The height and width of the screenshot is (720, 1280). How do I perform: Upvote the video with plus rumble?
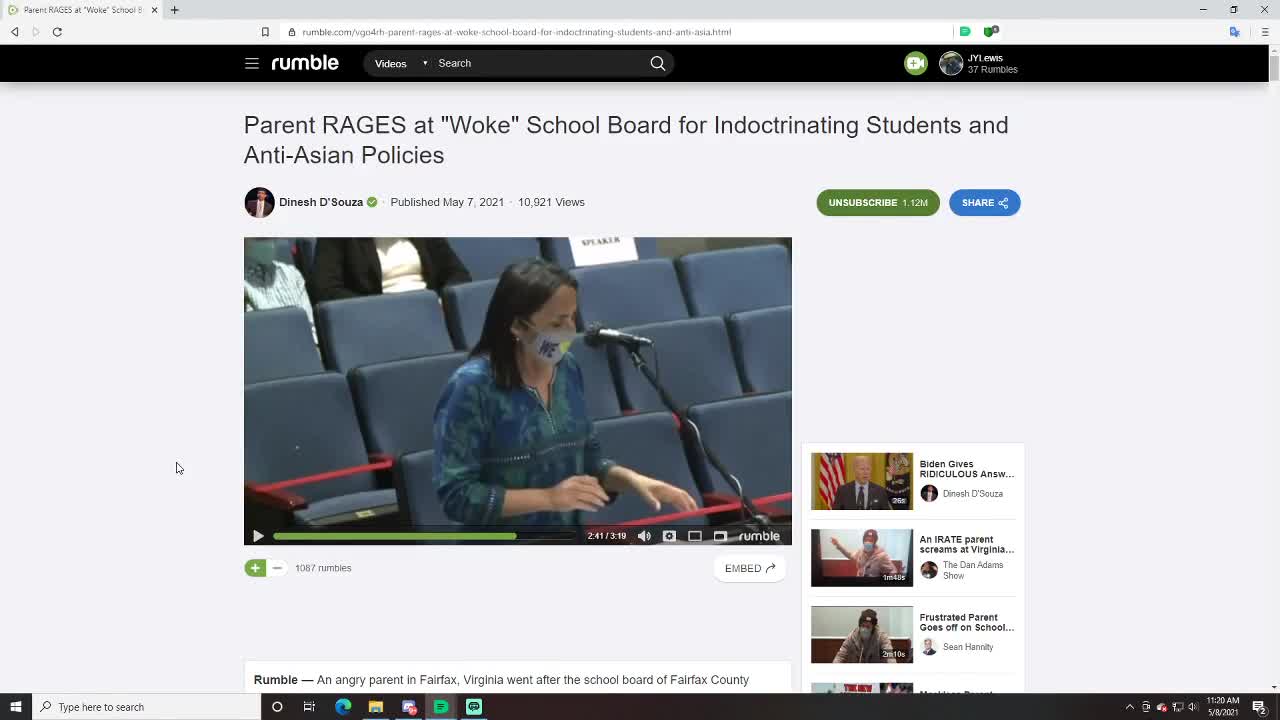(x=255, y=568)
